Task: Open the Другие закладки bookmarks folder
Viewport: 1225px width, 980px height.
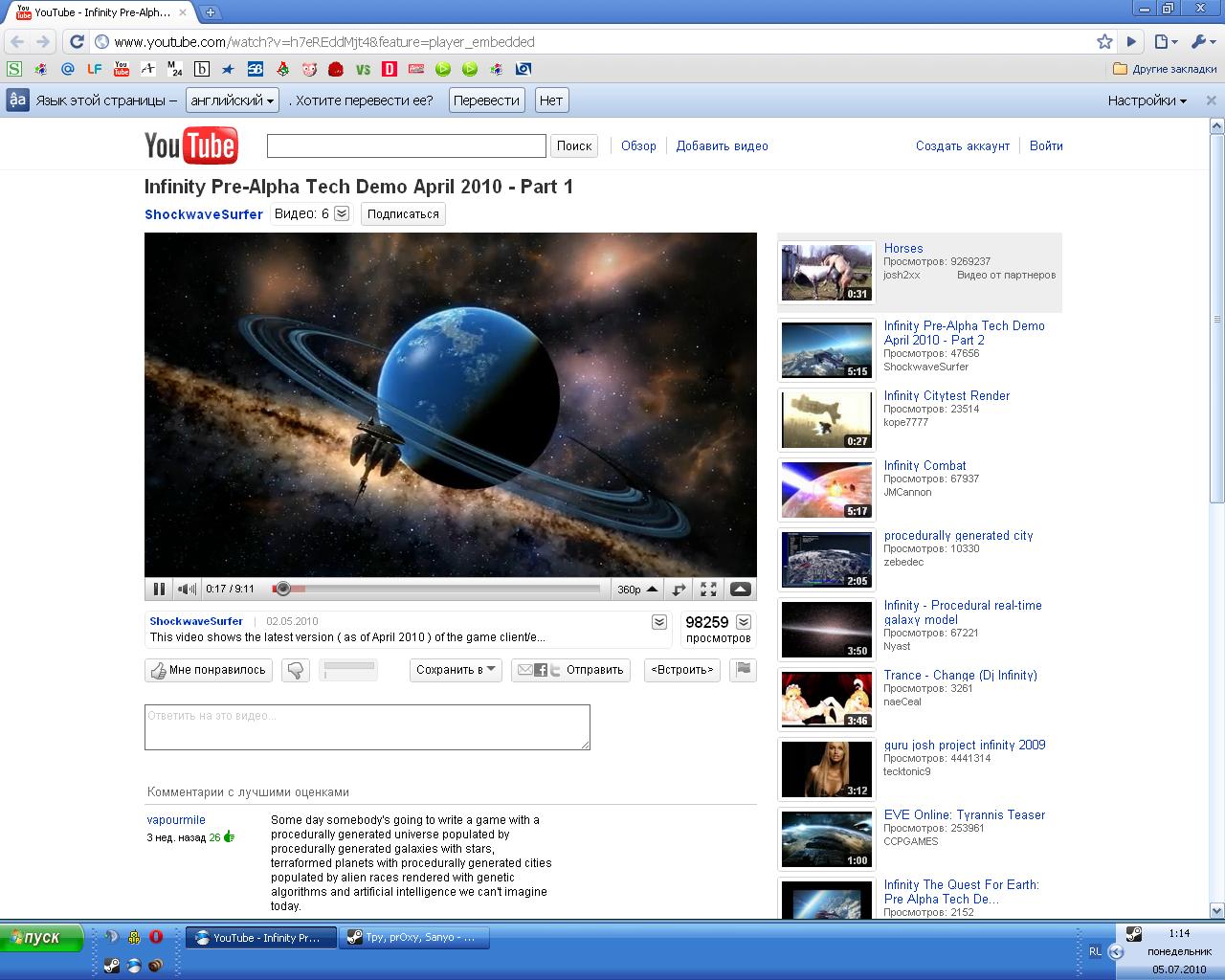Action: pos(1165,69)
